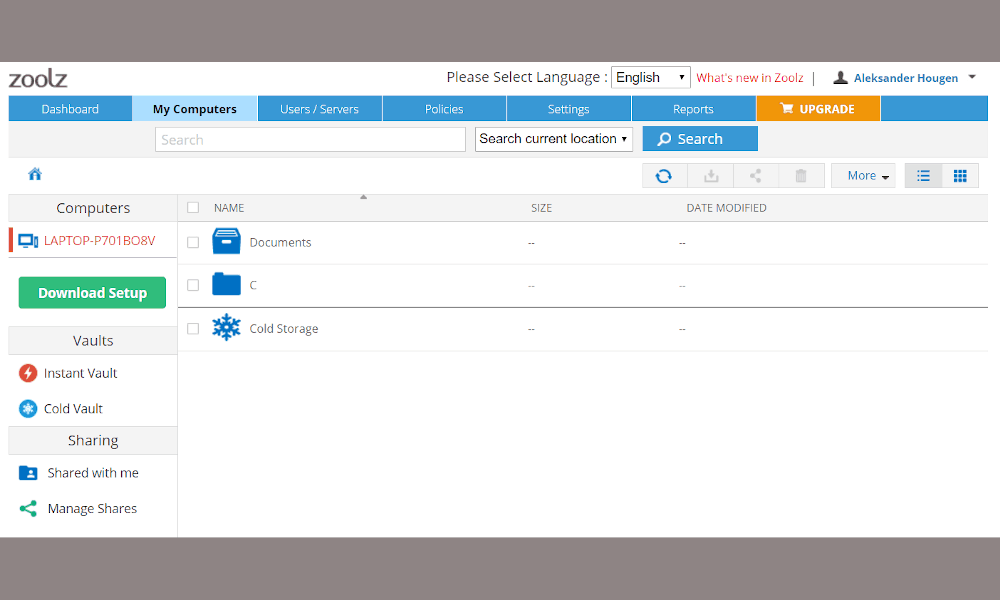Click the Computers section header

(93, 208)
